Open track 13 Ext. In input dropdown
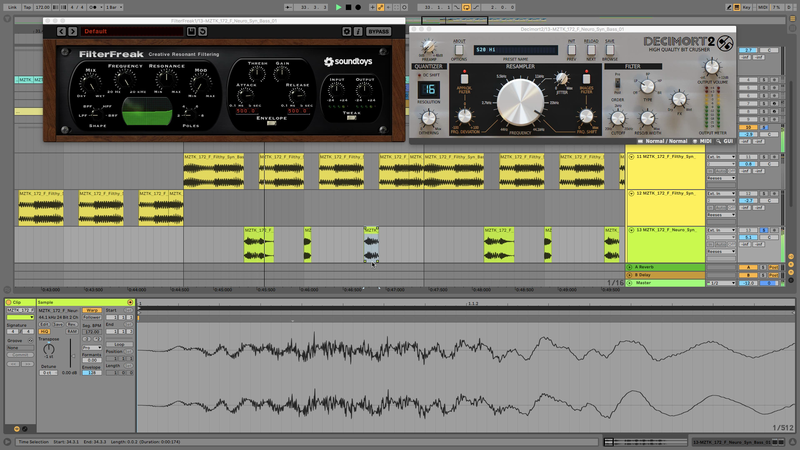 (x=721, y=230)
